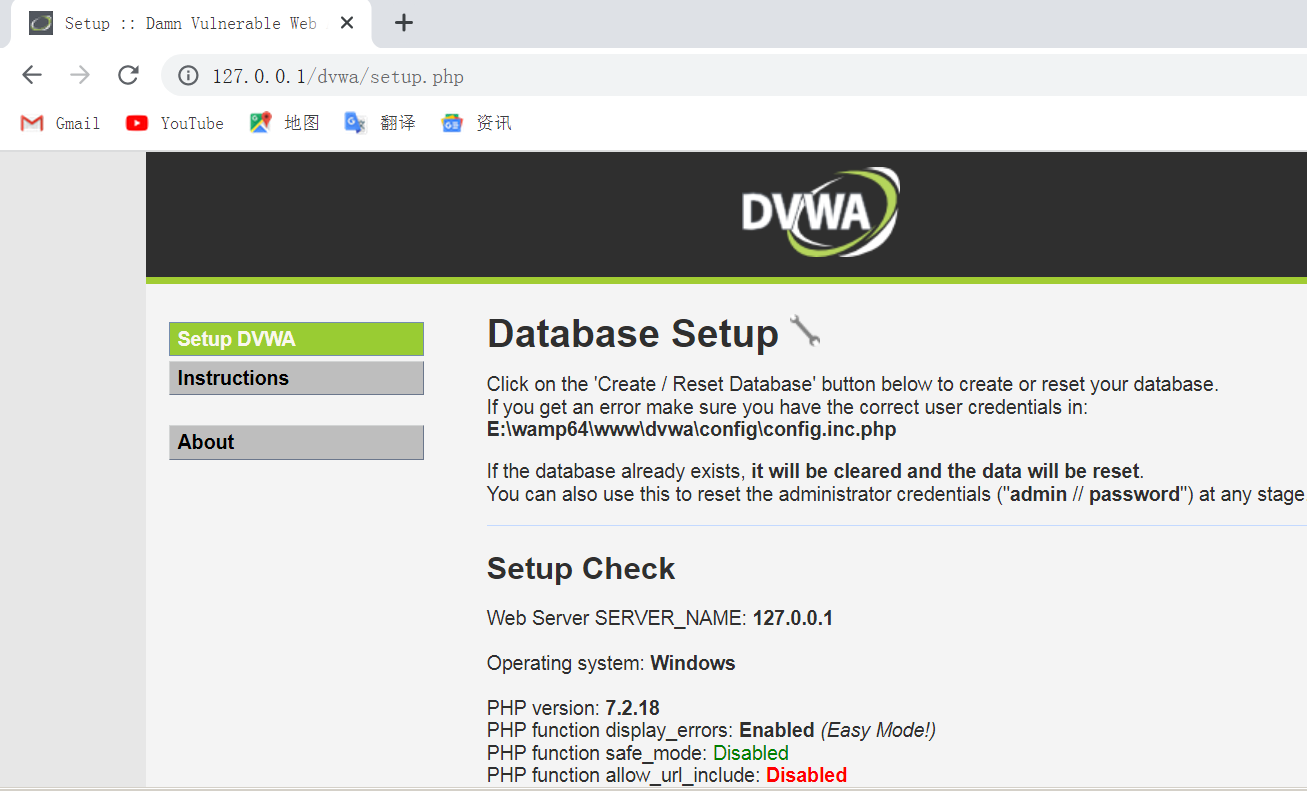Open the Instructions page
The image size is (1307, 791).
tap(296, 378)
